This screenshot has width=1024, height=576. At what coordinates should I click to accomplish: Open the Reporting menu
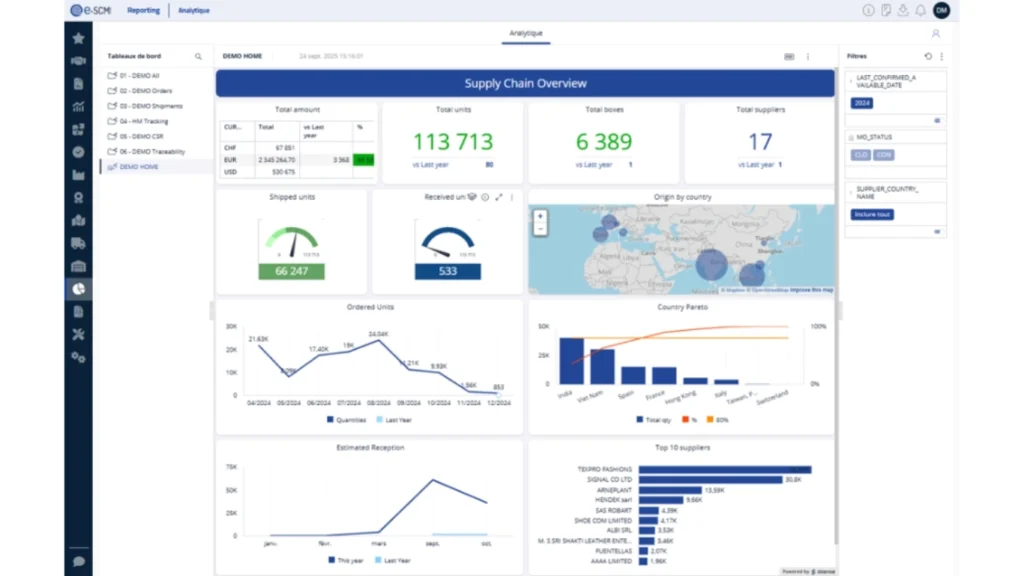coord(143,10)
